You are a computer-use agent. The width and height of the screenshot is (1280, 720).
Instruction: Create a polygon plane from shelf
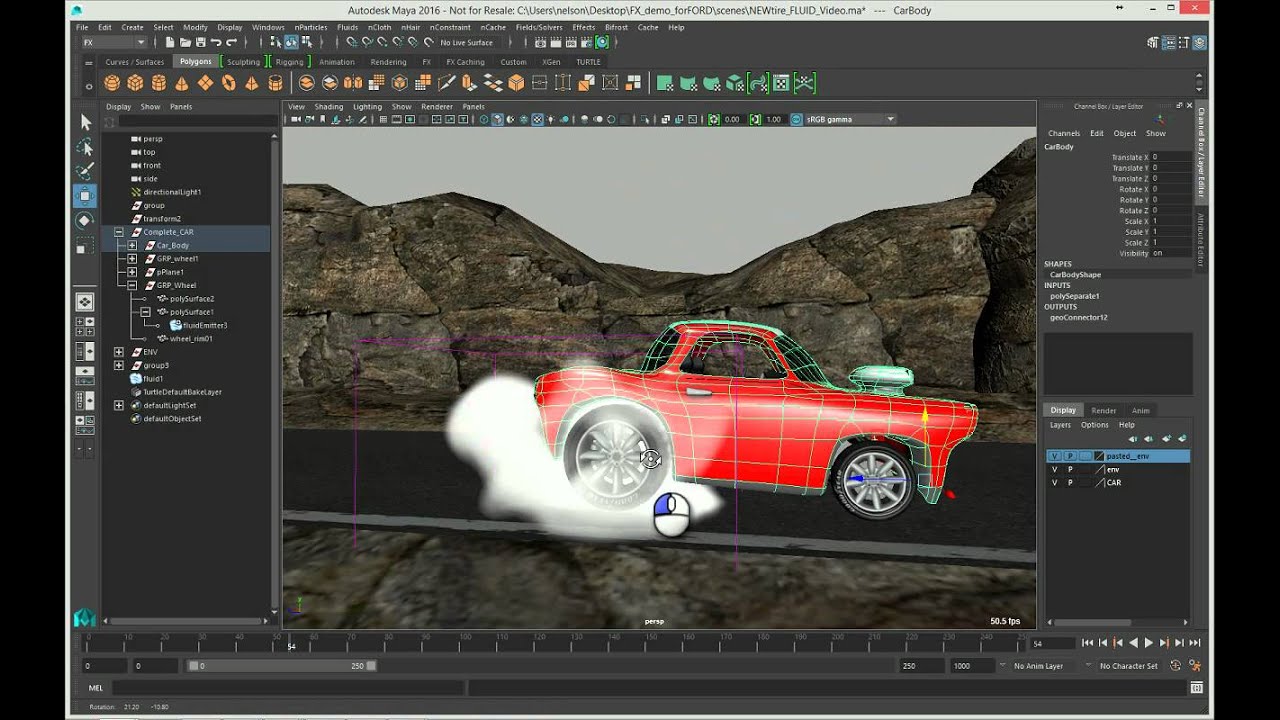pos(204,83)
